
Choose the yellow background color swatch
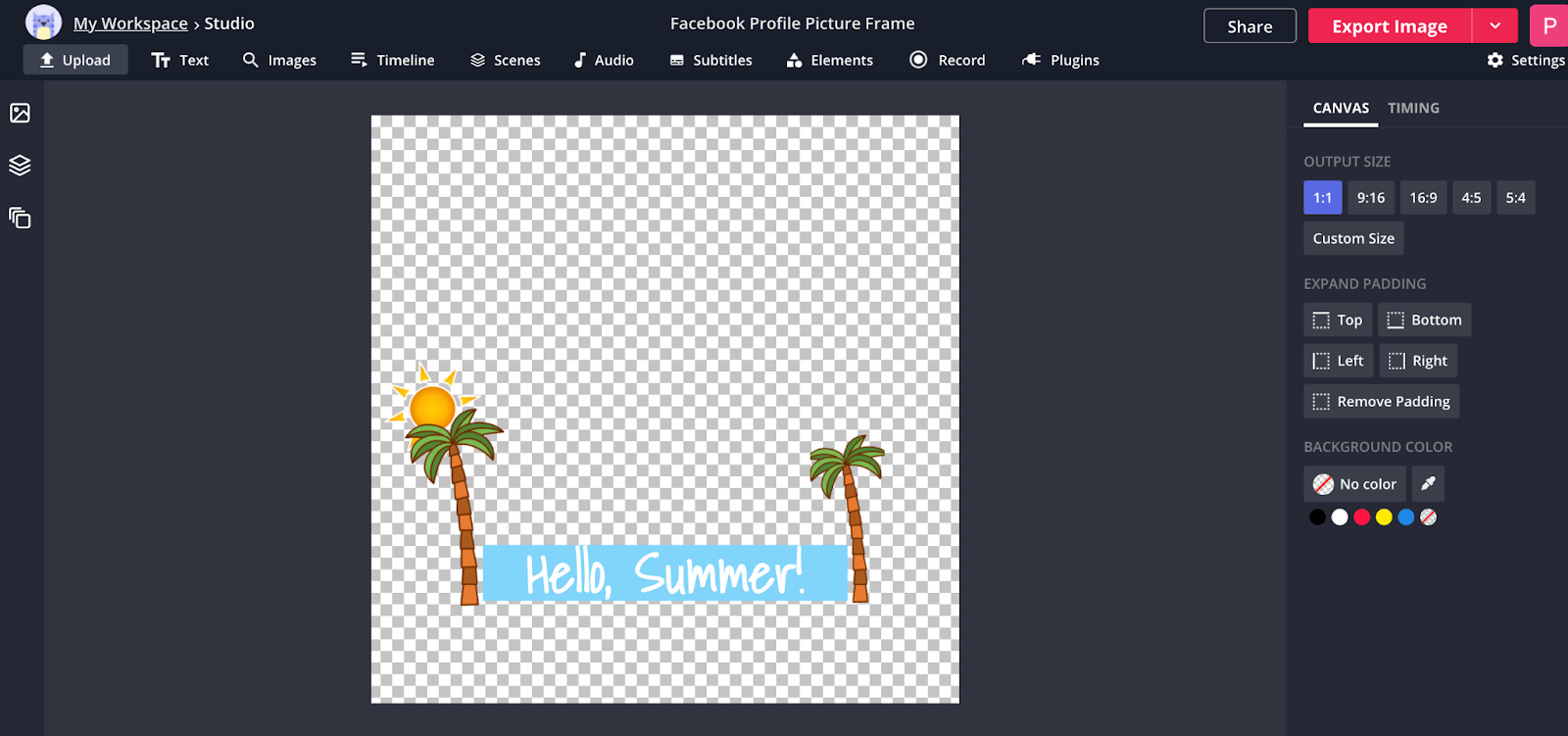[x=1384, y=517]
